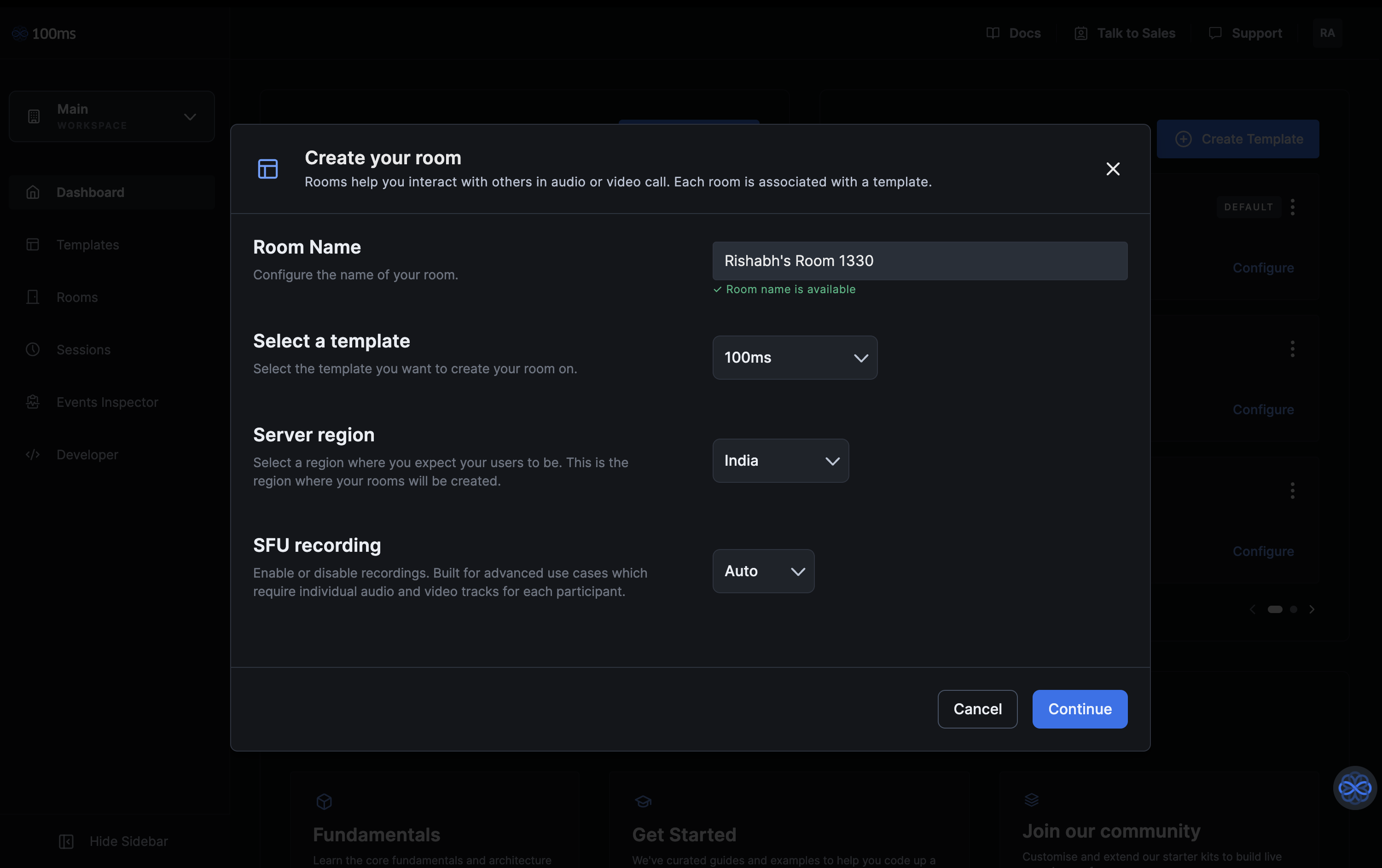Open the Events Inspector sidebar icon
Viewport: 1382px width, 868px height.
click(33, 402)
